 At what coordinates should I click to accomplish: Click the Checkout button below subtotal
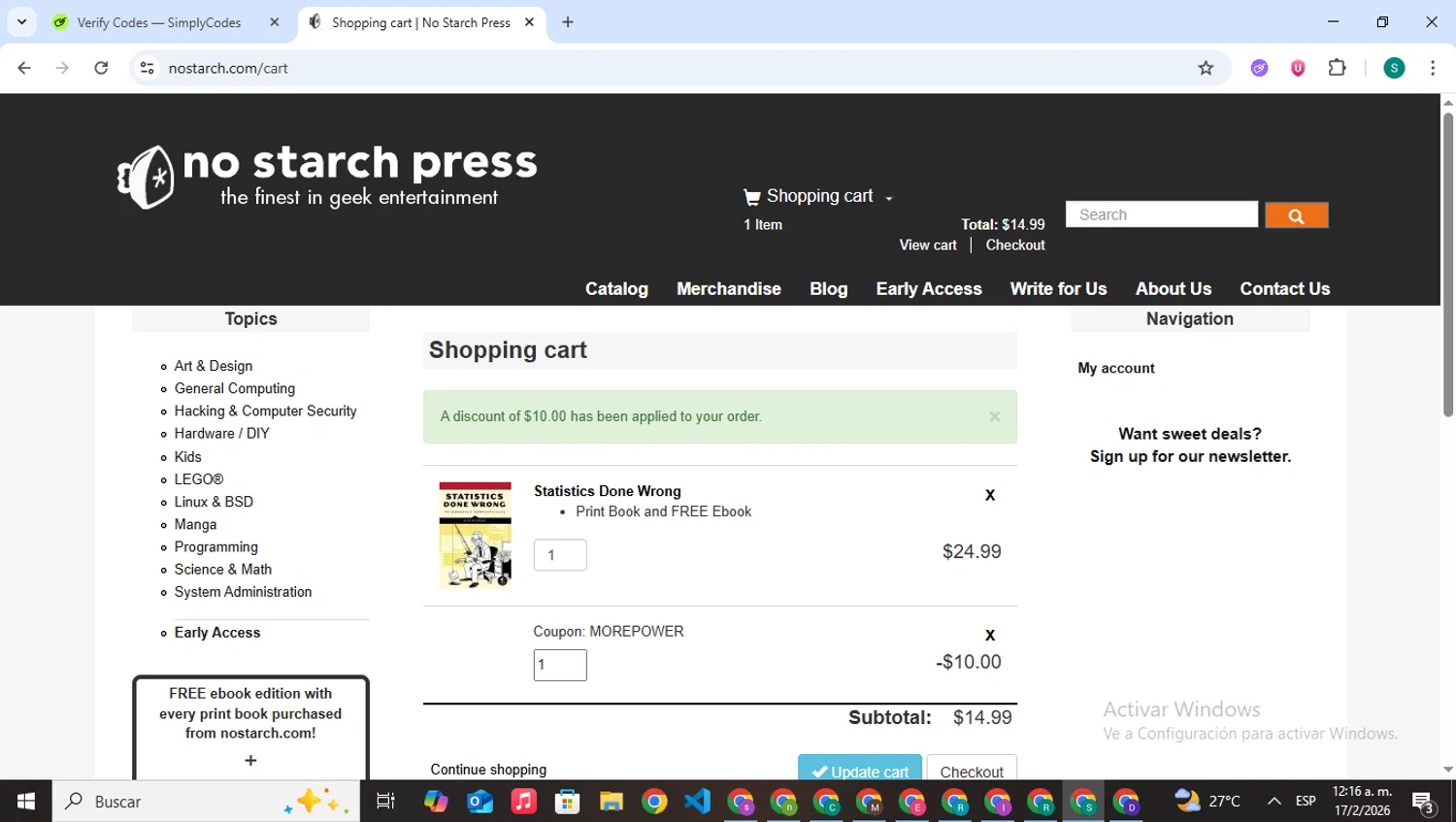pos(972,770)
